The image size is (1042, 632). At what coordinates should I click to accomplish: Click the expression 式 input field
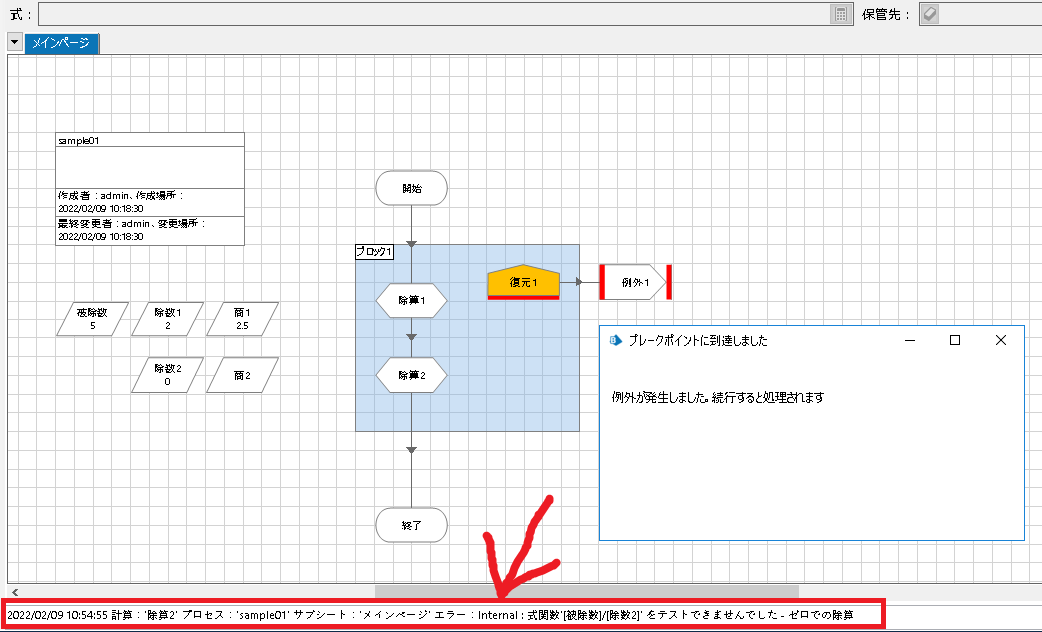tap(433, 14)
